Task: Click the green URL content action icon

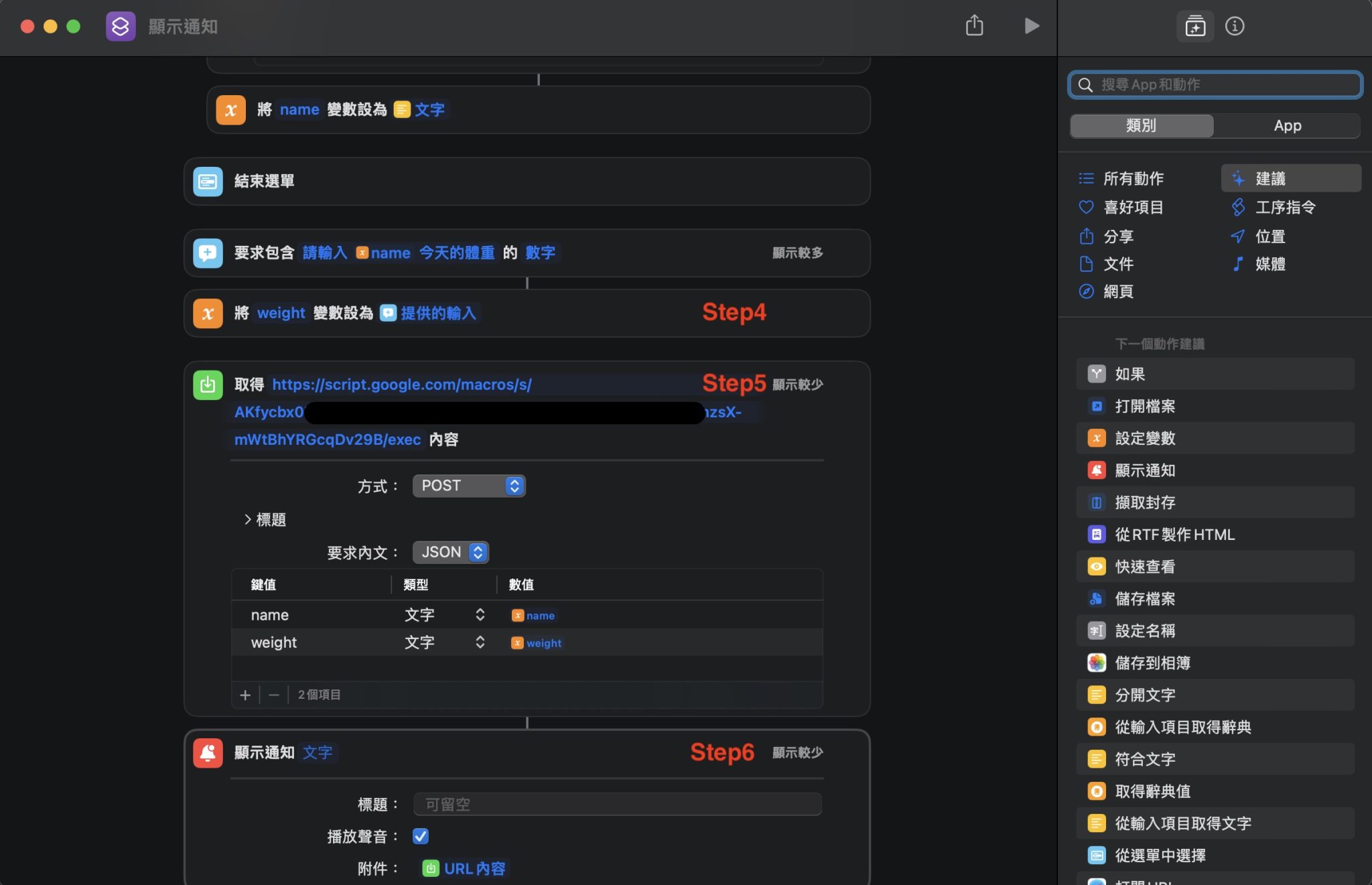Action: pos(208,385)
